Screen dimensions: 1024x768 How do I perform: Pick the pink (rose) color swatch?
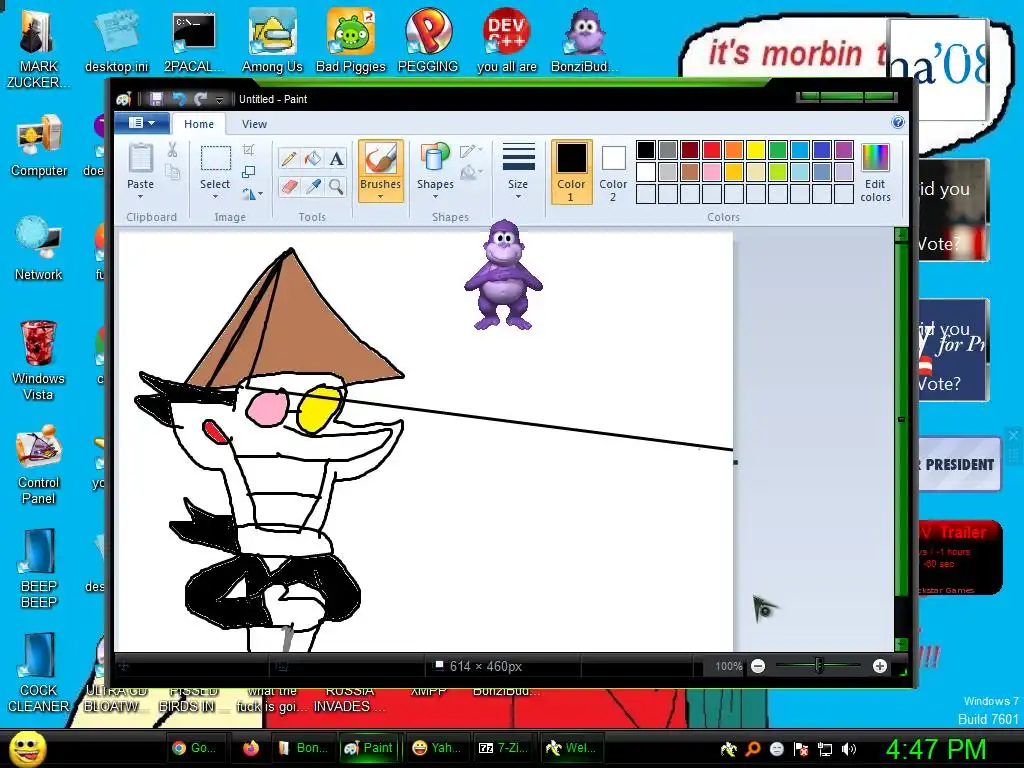point(712,172)
